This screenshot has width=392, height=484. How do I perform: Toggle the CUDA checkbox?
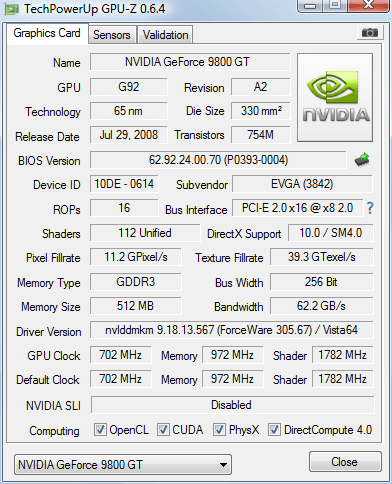[x=163, y=430]
